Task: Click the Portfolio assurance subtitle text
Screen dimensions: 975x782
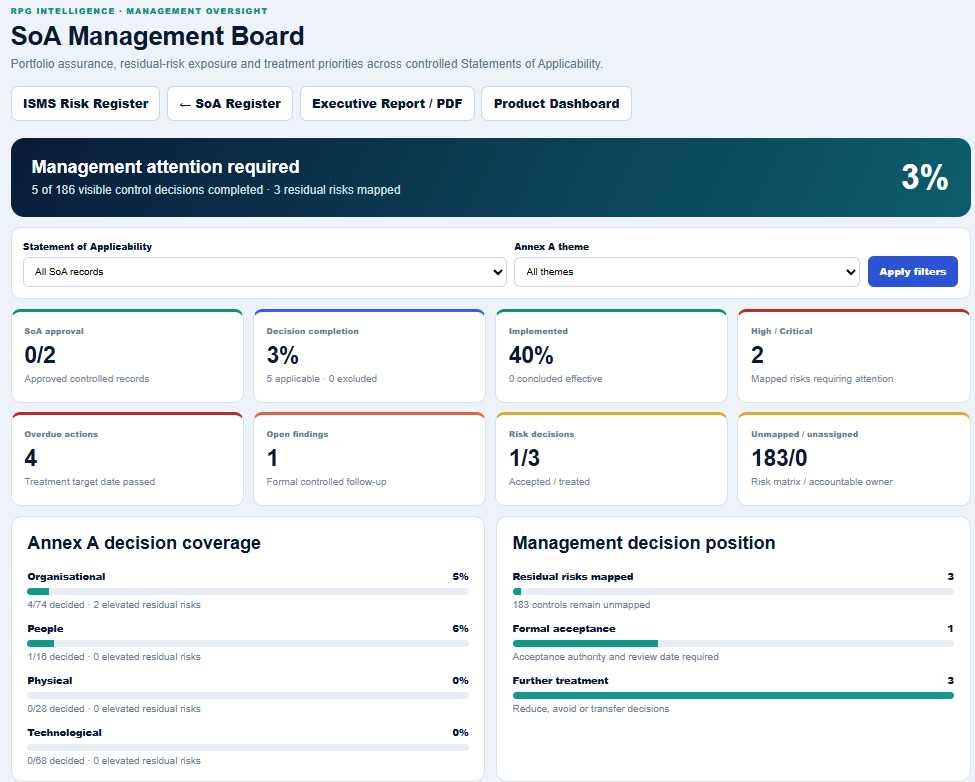Action: tap(307, 63)
